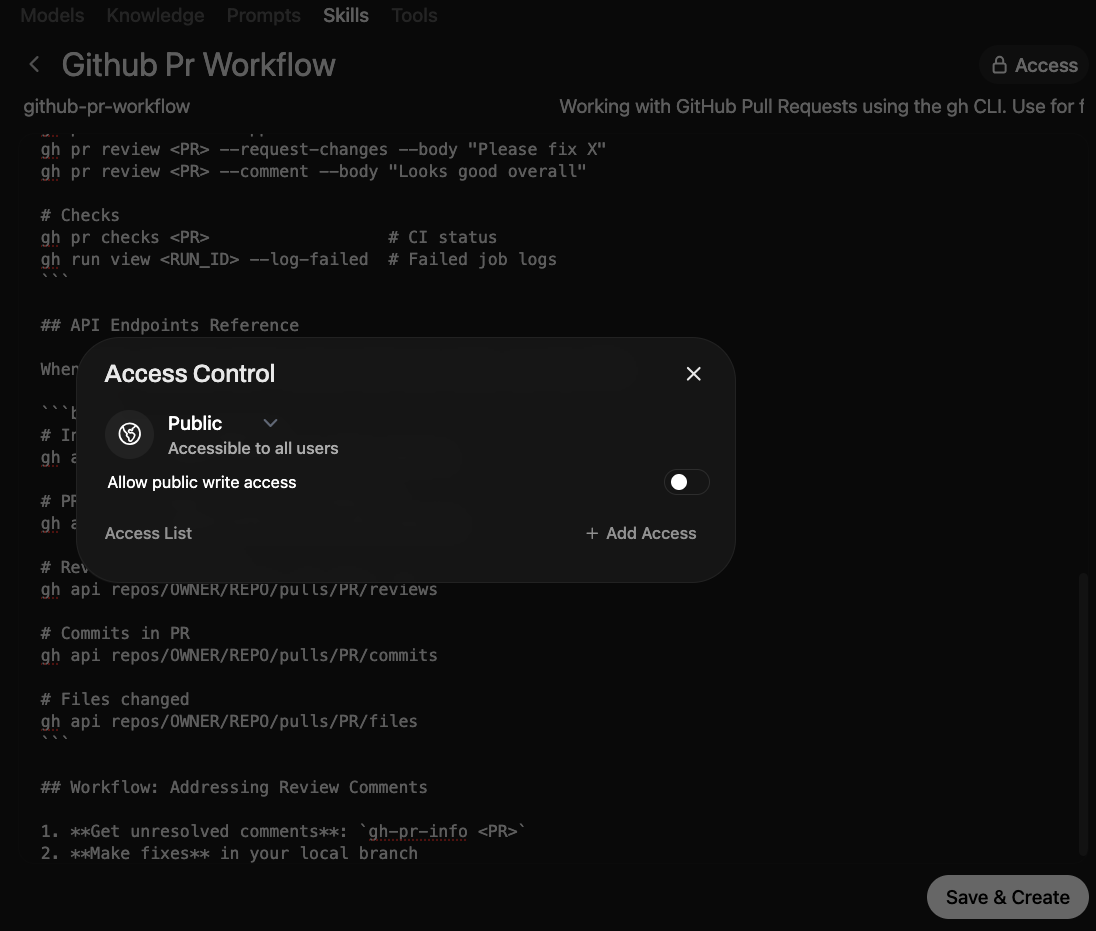Switch to the Tools tab
The height and width of the screenshot is (931, 1096).
pos(414,15)
